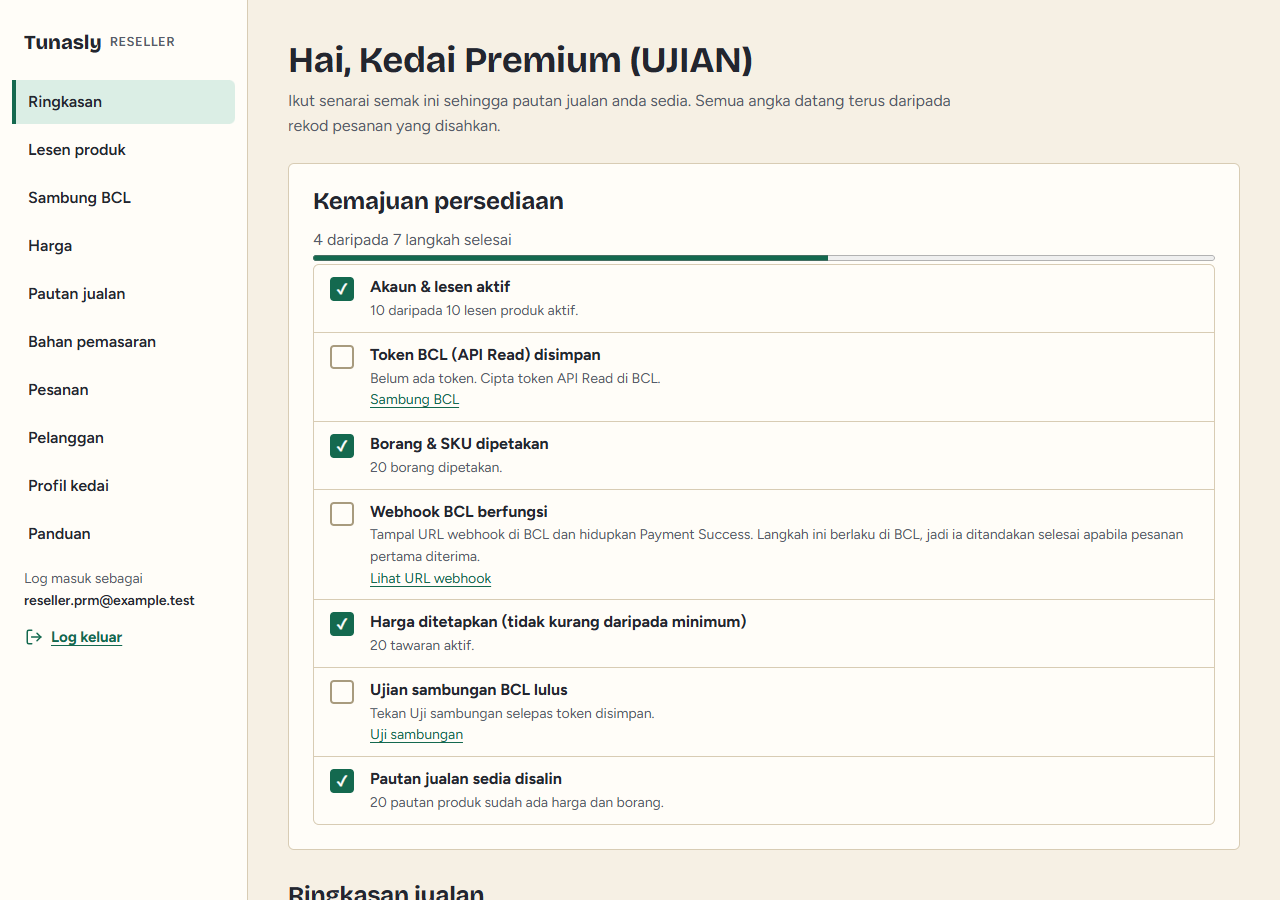Toggle the 'Harga ditetapkan' checkbox
Screen dimensions: 1280x900
pyautogui.click(x=342, y=624)
